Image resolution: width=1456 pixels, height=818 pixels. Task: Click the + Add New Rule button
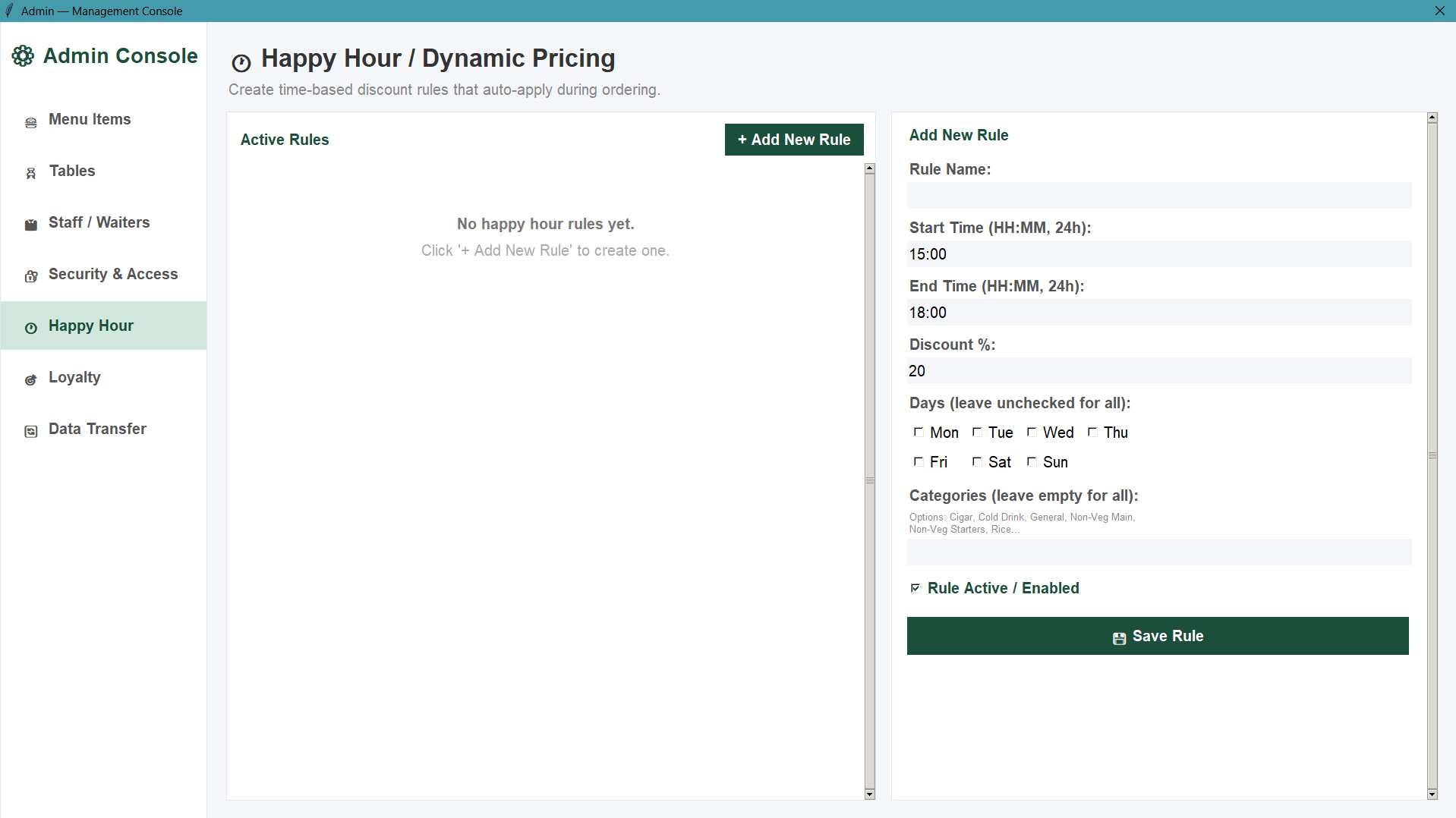(x=794, y=140)
